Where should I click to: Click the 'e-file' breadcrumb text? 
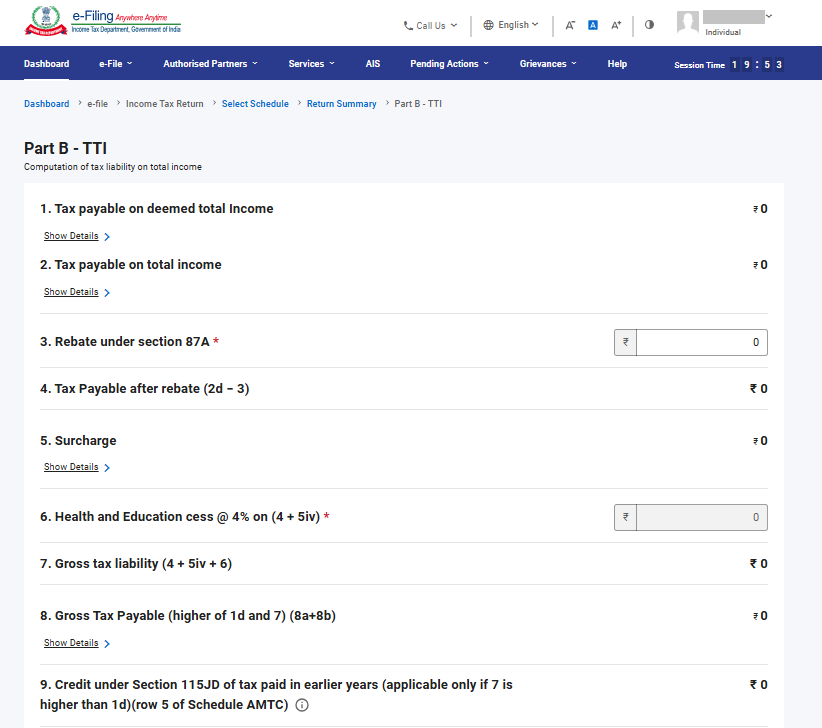98,104
